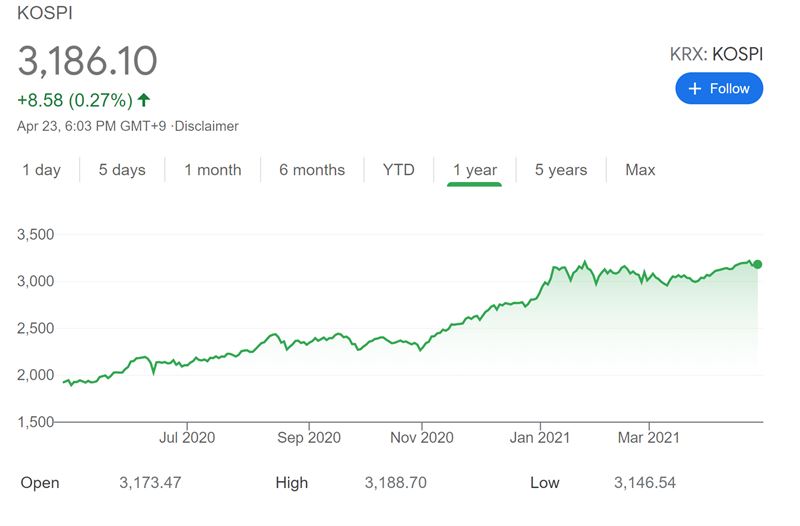Select the 1 month tab
The width and height of the screenshot is (800, 526).
[212, 170]
